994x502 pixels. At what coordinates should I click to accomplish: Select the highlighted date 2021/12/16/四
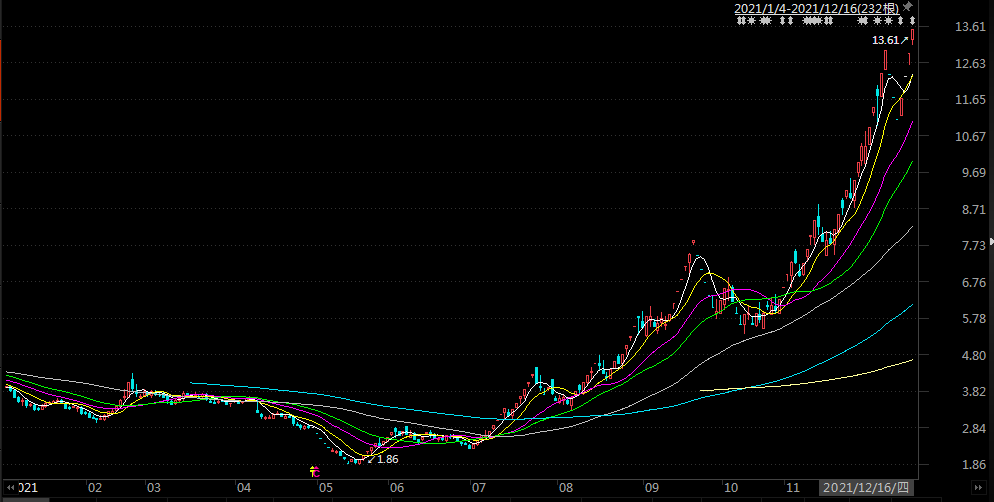click(867, 487)
